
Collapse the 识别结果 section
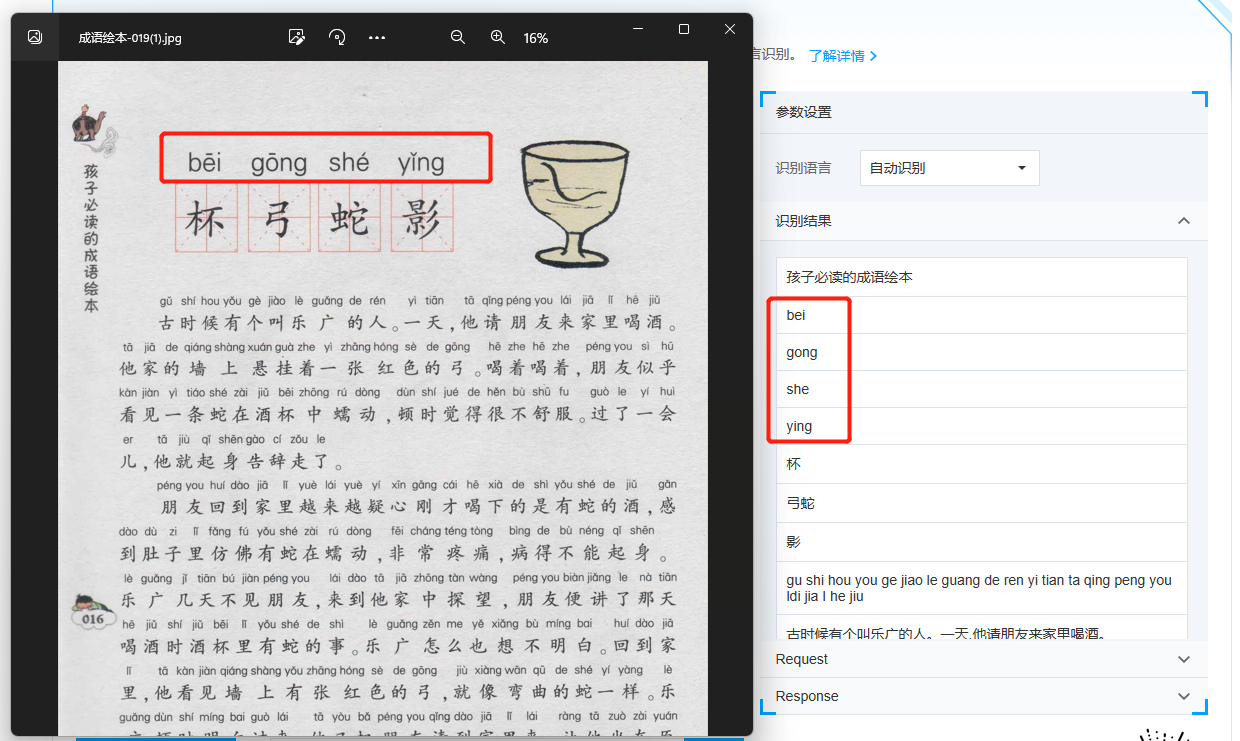tap(1184, 221)
